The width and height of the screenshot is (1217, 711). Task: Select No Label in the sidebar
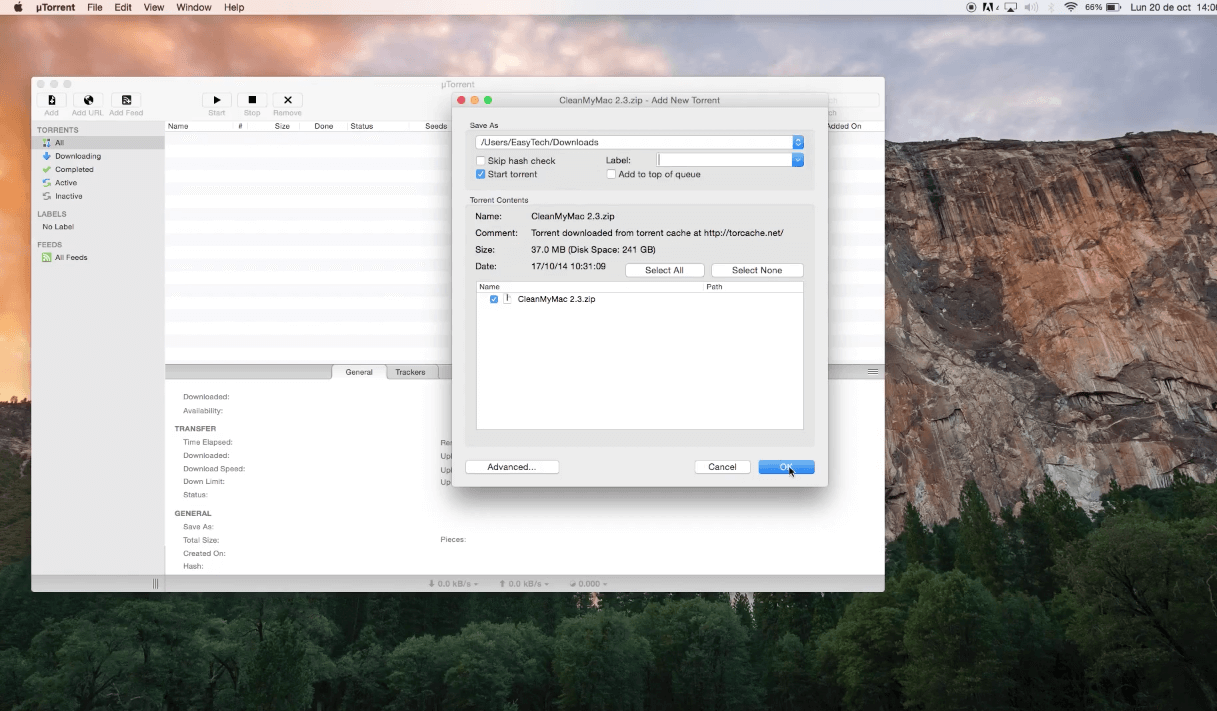98,227
